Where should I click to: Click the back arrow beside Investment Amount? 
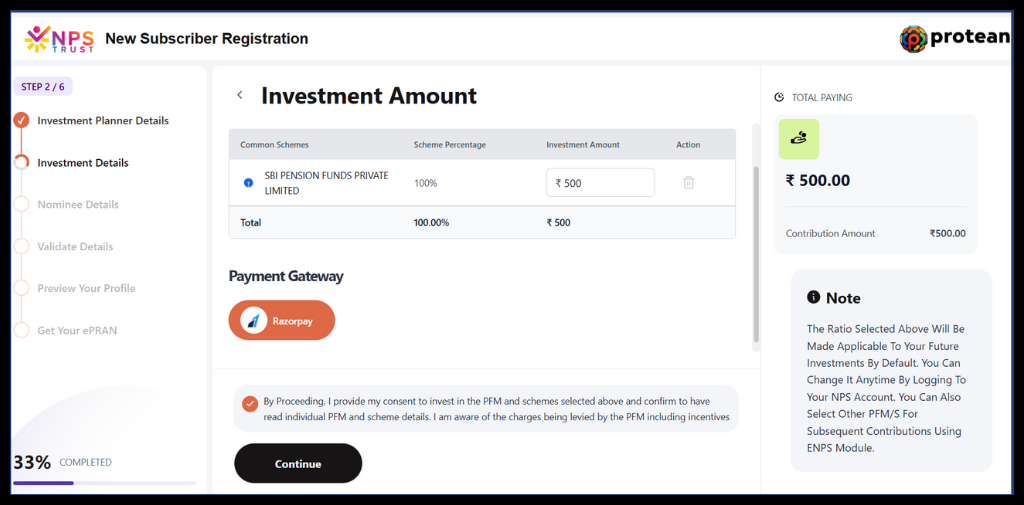[x=240, y=96]
